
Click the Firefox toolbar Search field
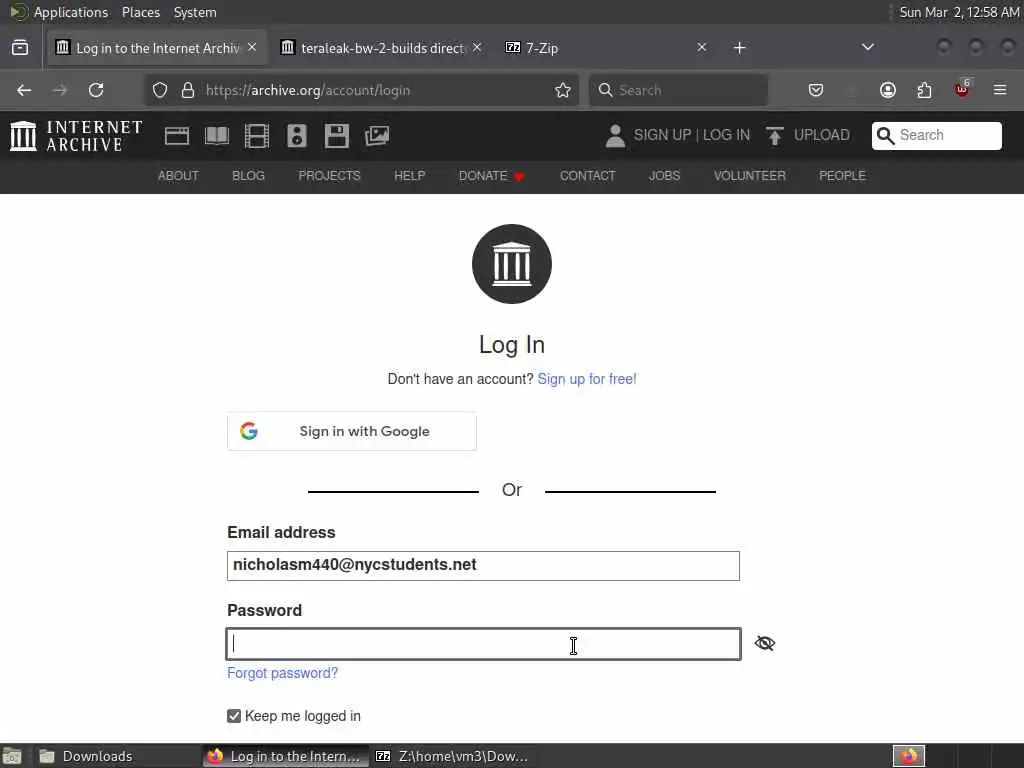pos(679,90)
